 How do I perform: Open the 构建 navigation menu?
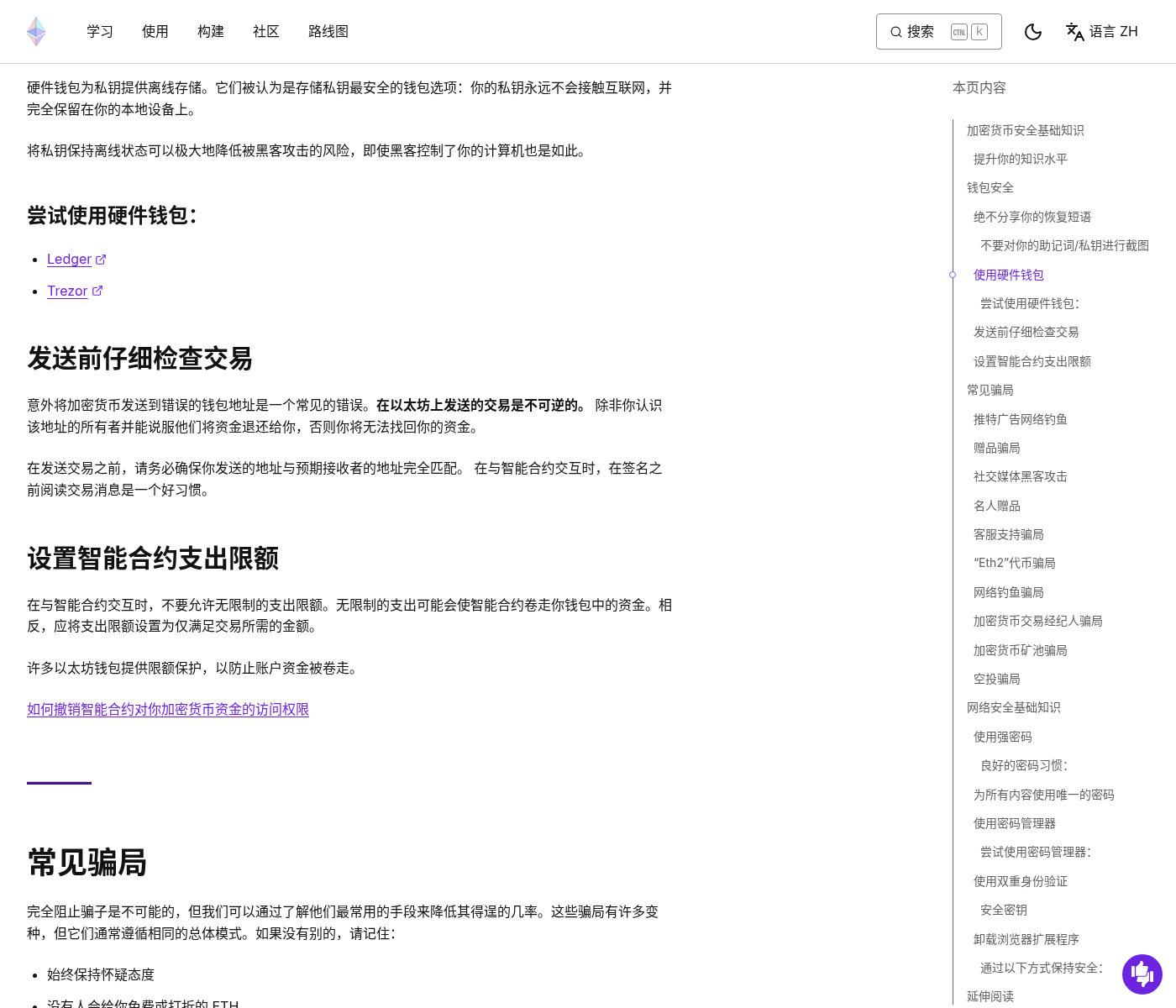211,32
